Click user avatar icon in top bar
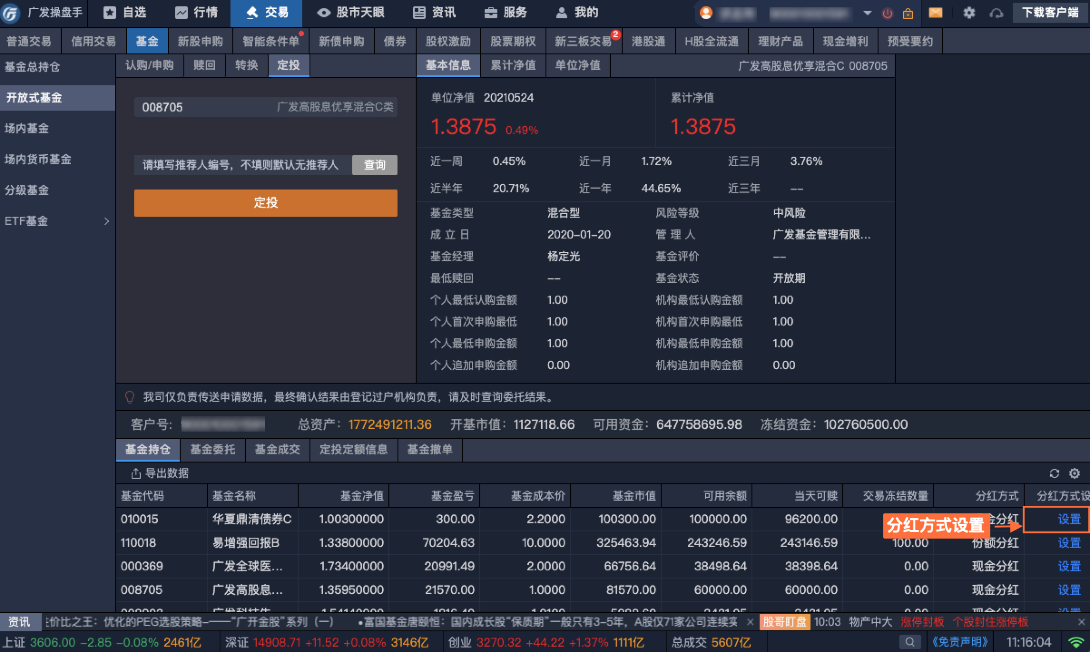Viewport: 1091px width, 652px height. 707,13
